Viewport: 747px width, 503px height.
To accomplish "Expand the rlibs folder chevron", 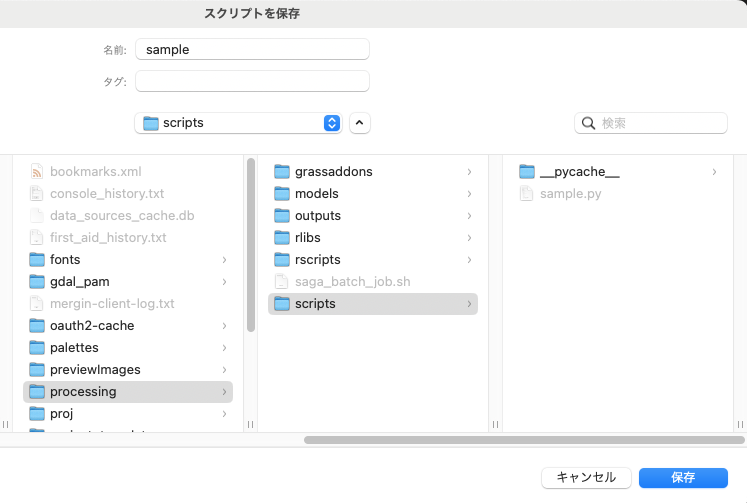I will [x=469, y=238].
